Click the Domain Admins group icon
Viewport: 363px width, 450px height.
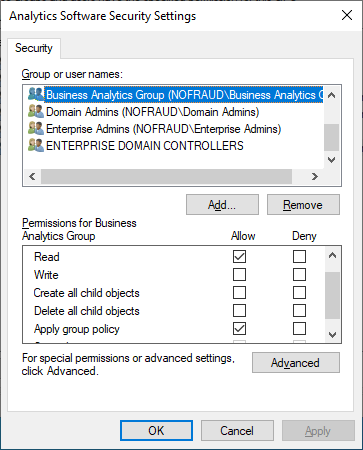click(36, 112)
